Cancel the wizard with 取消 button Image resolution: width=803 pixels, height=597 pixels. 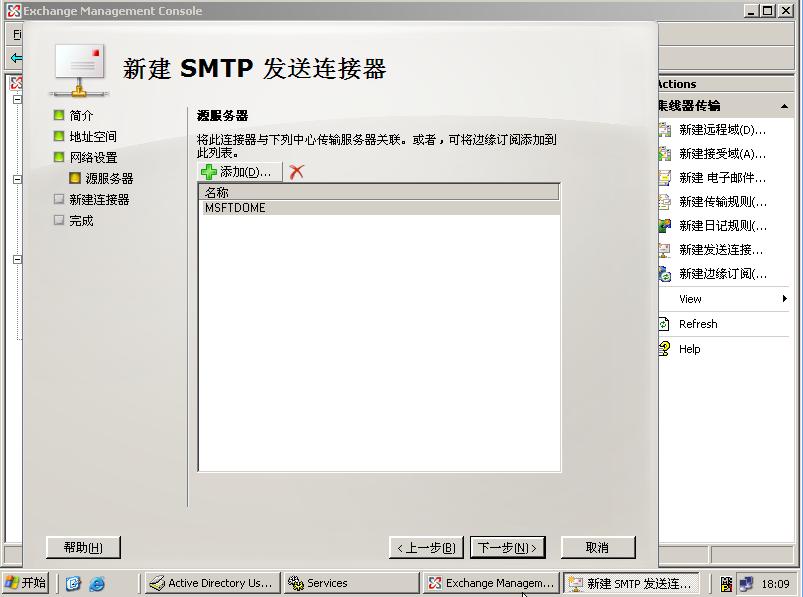pos(598,547)
